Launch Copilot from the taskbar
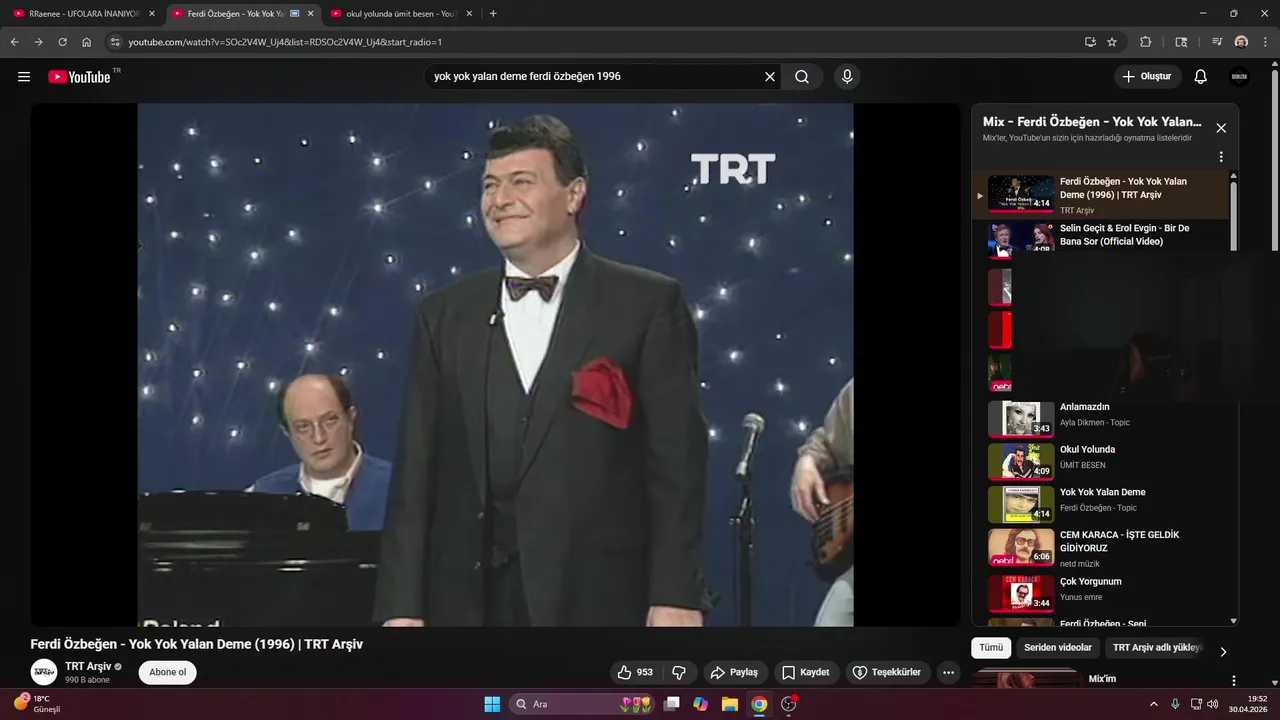Screen dimensions: 1280x720 [x=701, y=704]
